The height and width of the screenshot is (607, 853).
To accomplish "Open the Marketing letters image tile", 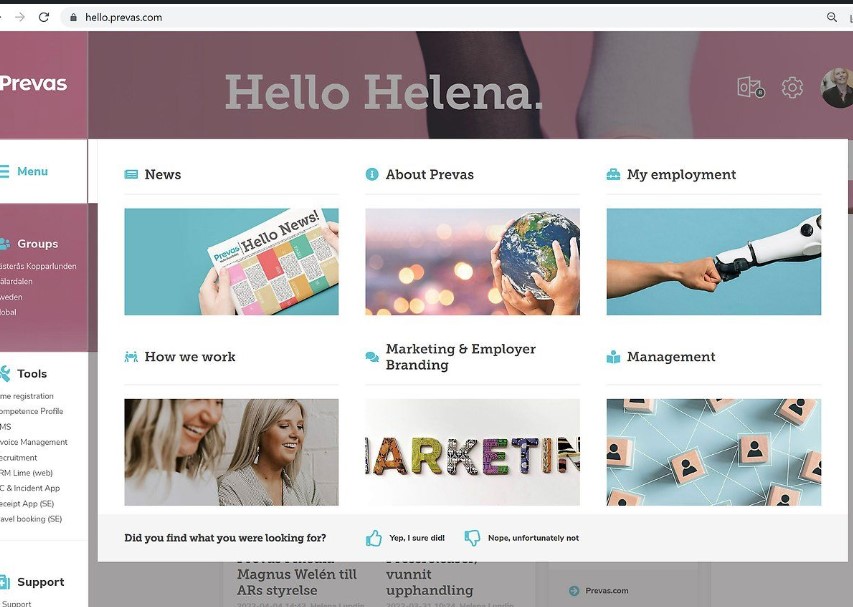I will (x=472, y=452).
